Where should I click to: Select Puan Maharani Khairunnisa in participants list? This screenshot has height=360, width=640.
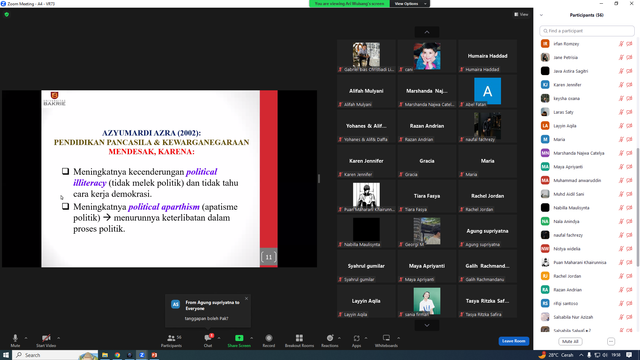[587, 262]
